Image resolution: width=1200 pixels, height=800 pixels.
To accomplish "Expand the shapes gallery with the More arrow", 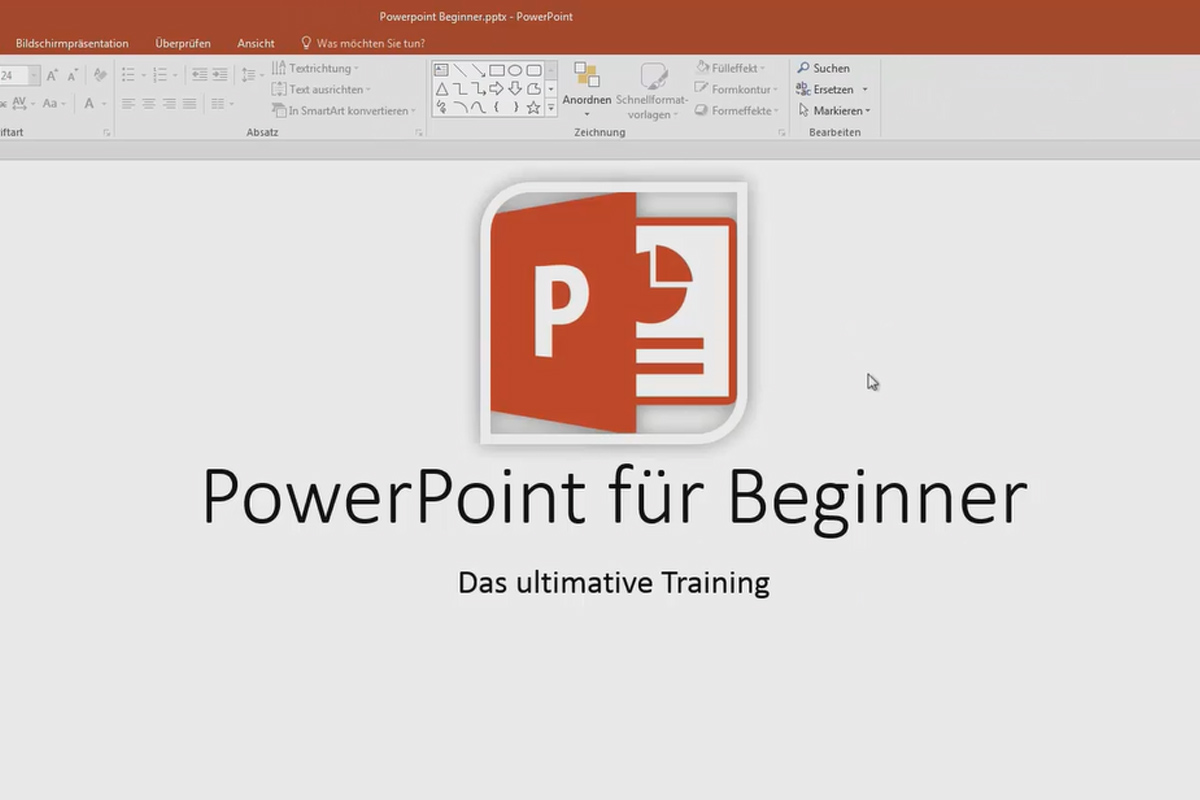I will (550, 108).
